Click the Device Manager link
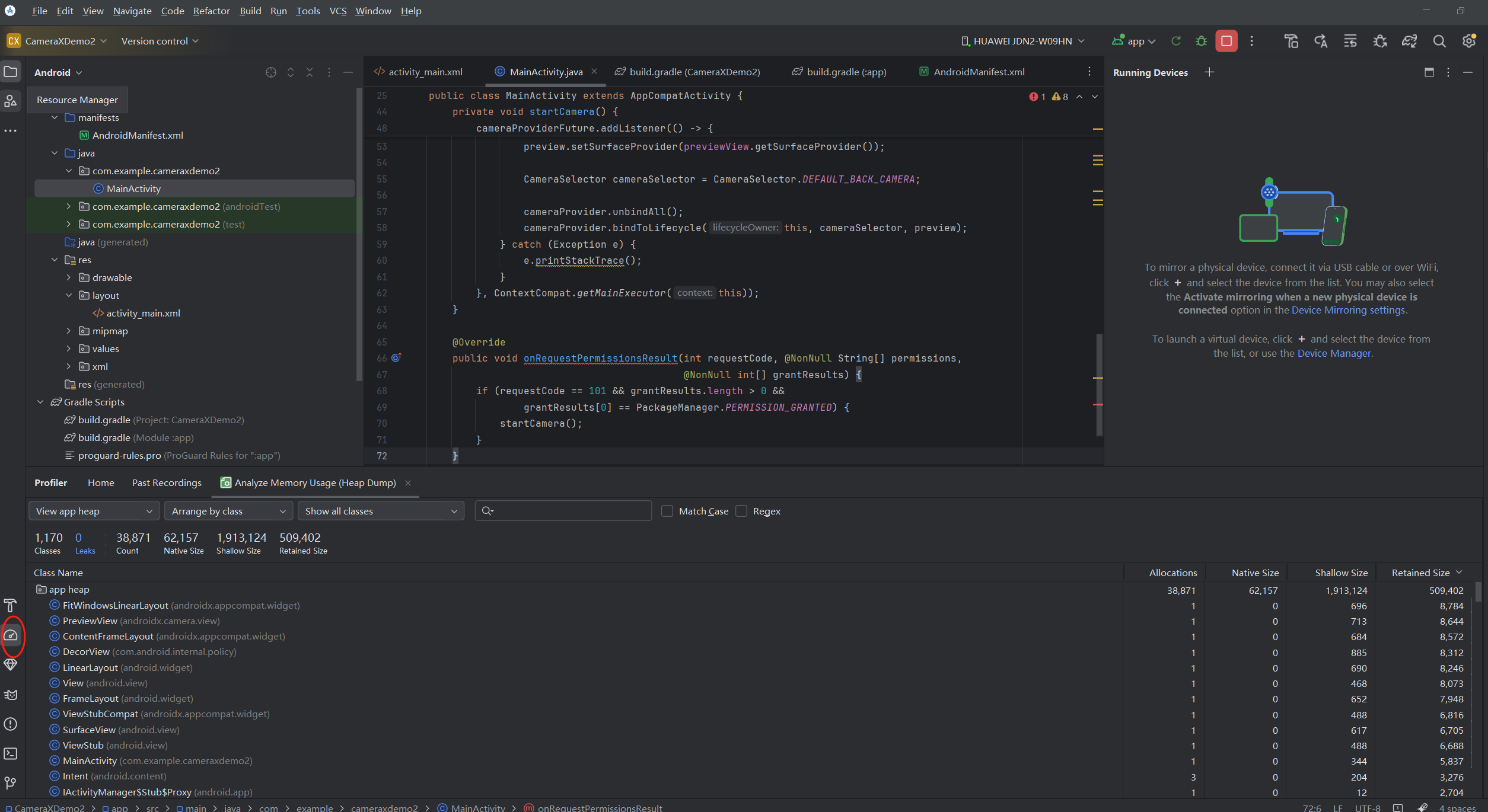This screenshot has width=1488, height=812. 1334,353
